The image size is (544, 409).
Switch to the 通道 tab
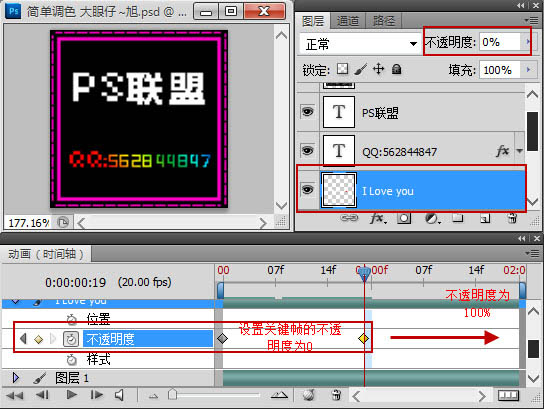(348, 21)
